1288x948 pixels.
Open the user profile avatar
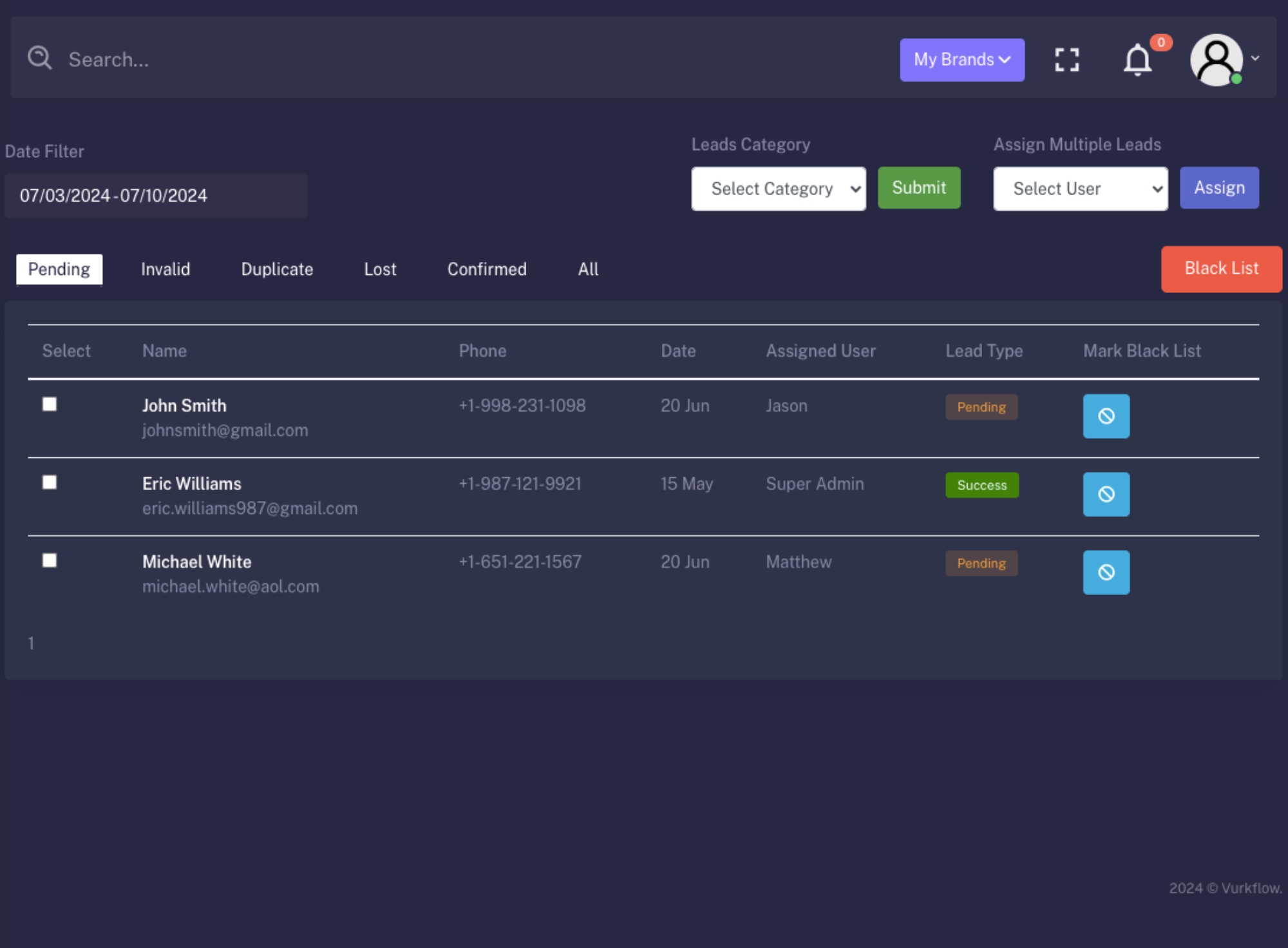pos(1215,59)
